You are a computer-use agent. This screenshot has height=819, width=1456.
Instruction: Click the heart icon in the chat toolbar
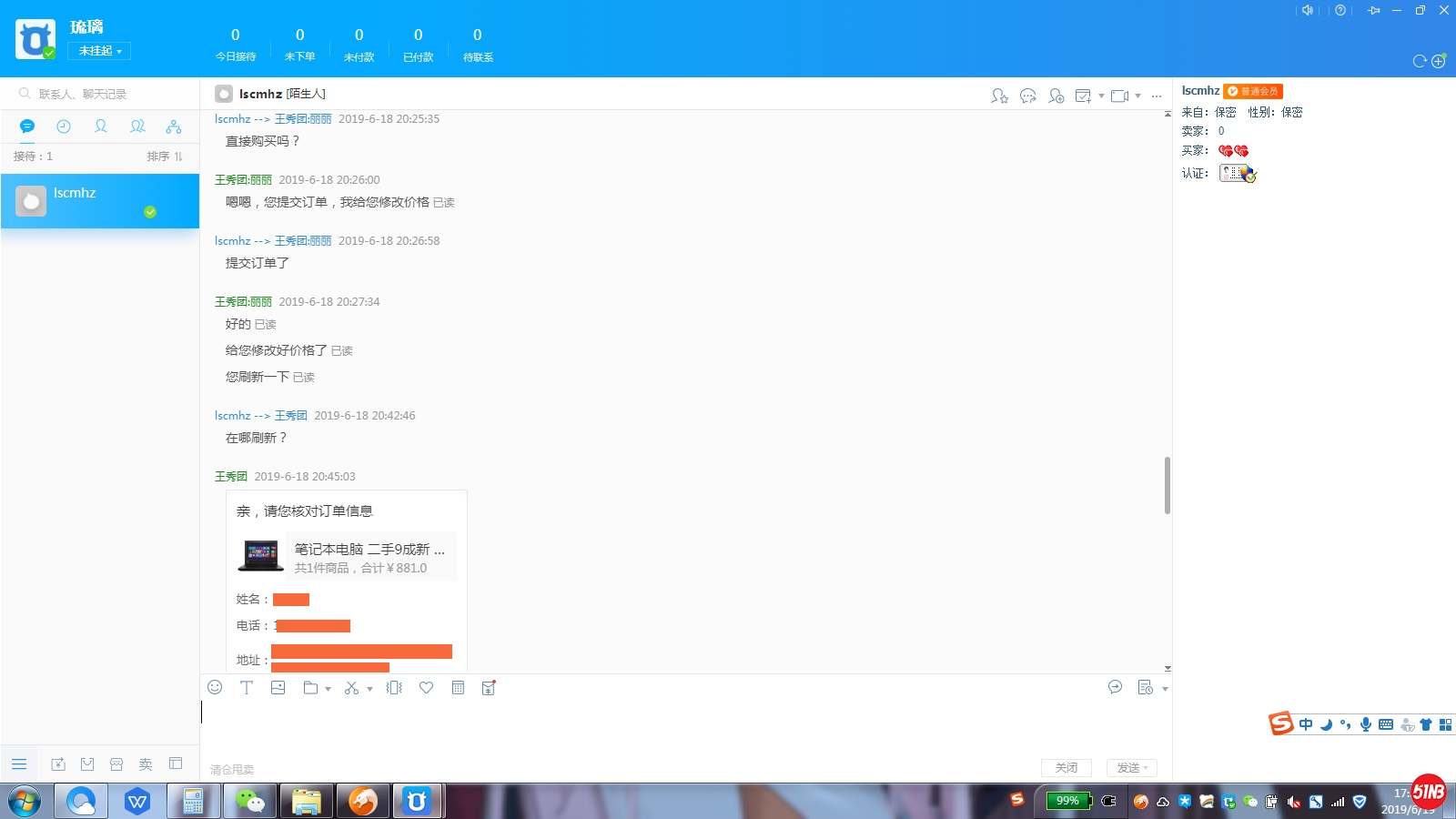(426, 688)
